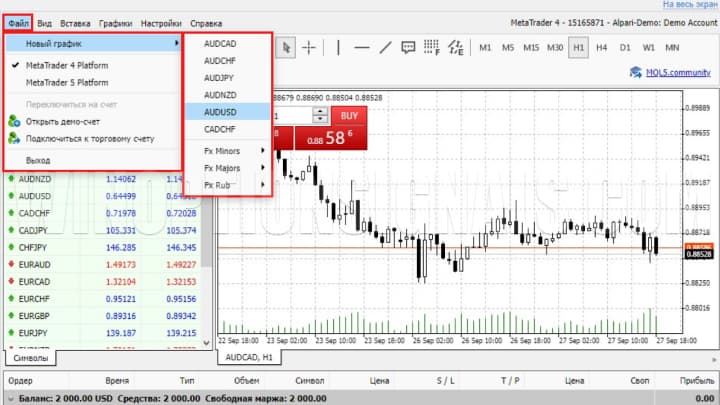
Task: Toggle the H1 timeframe button
Action: 578,47
